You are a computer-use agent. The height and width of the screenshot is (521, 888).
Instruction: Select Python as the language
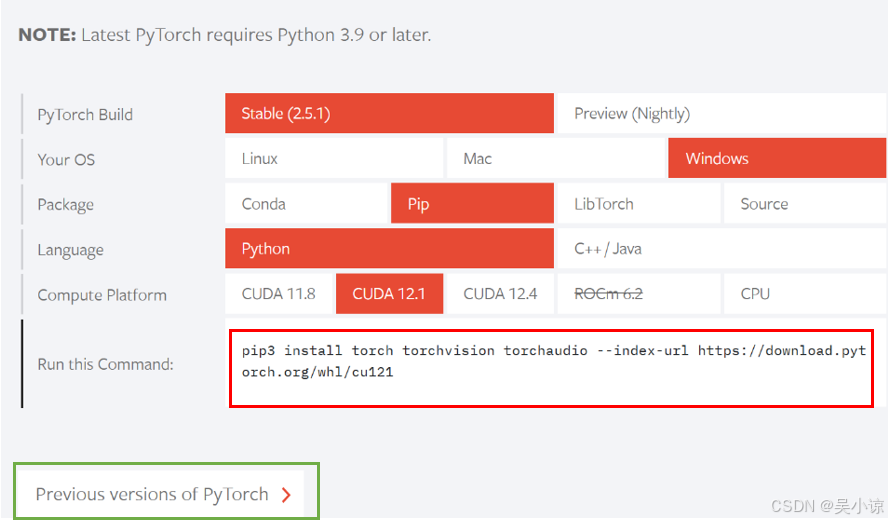coord(389,248)
